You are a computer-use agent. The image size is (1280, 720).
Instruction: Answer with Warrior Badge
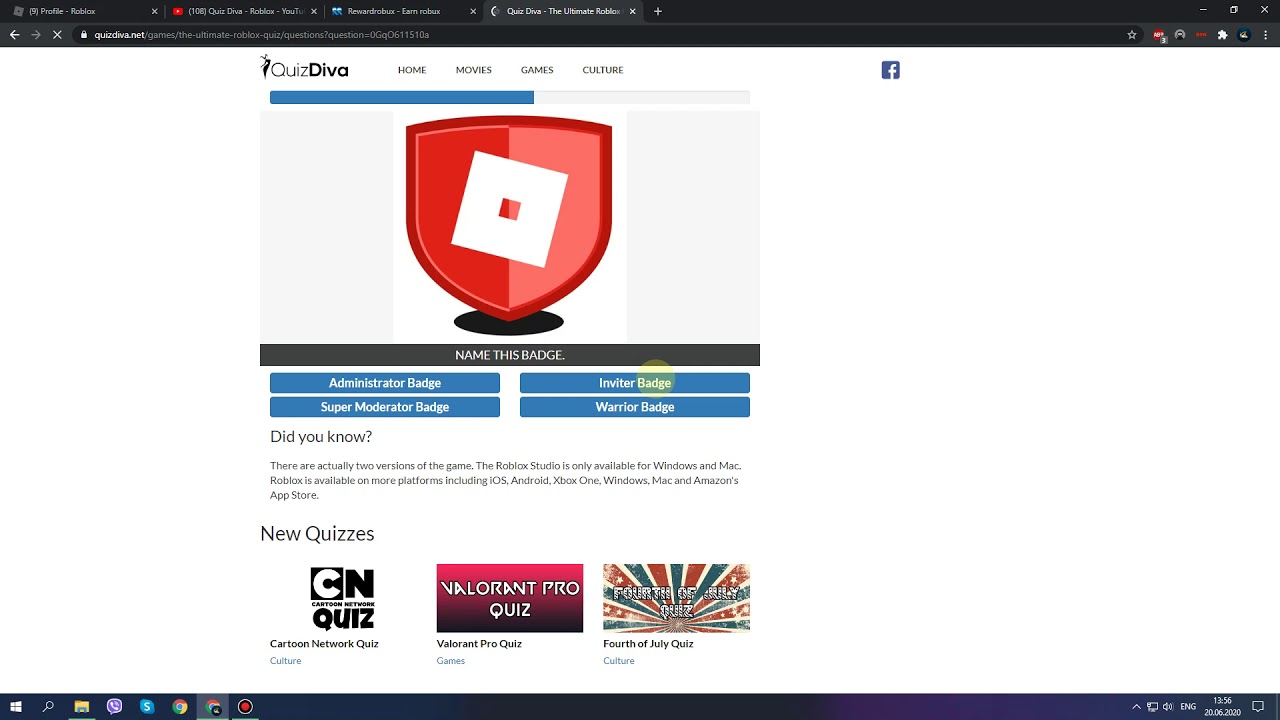click(635, 407)
